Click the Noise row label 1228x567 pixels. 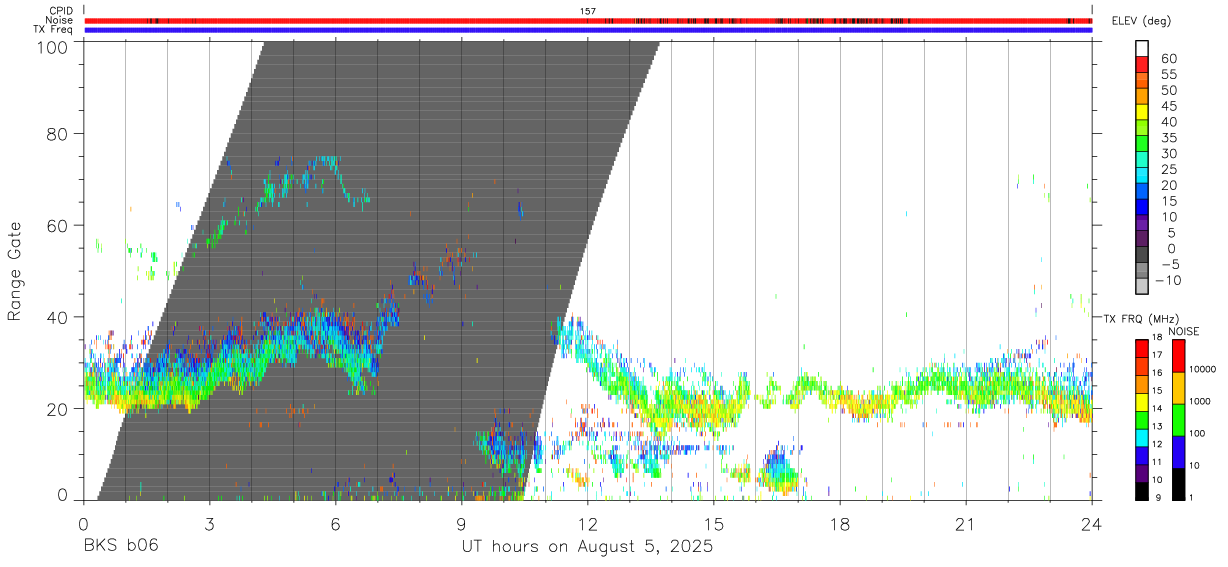(x=60, y=20)
